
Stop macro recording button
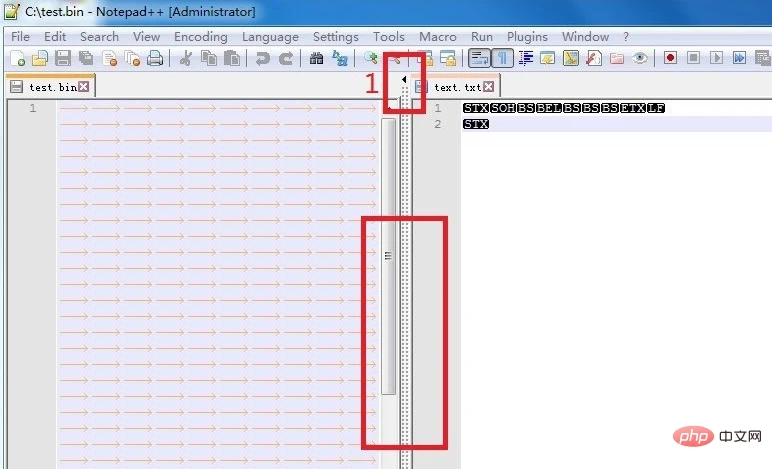[693, 58]
